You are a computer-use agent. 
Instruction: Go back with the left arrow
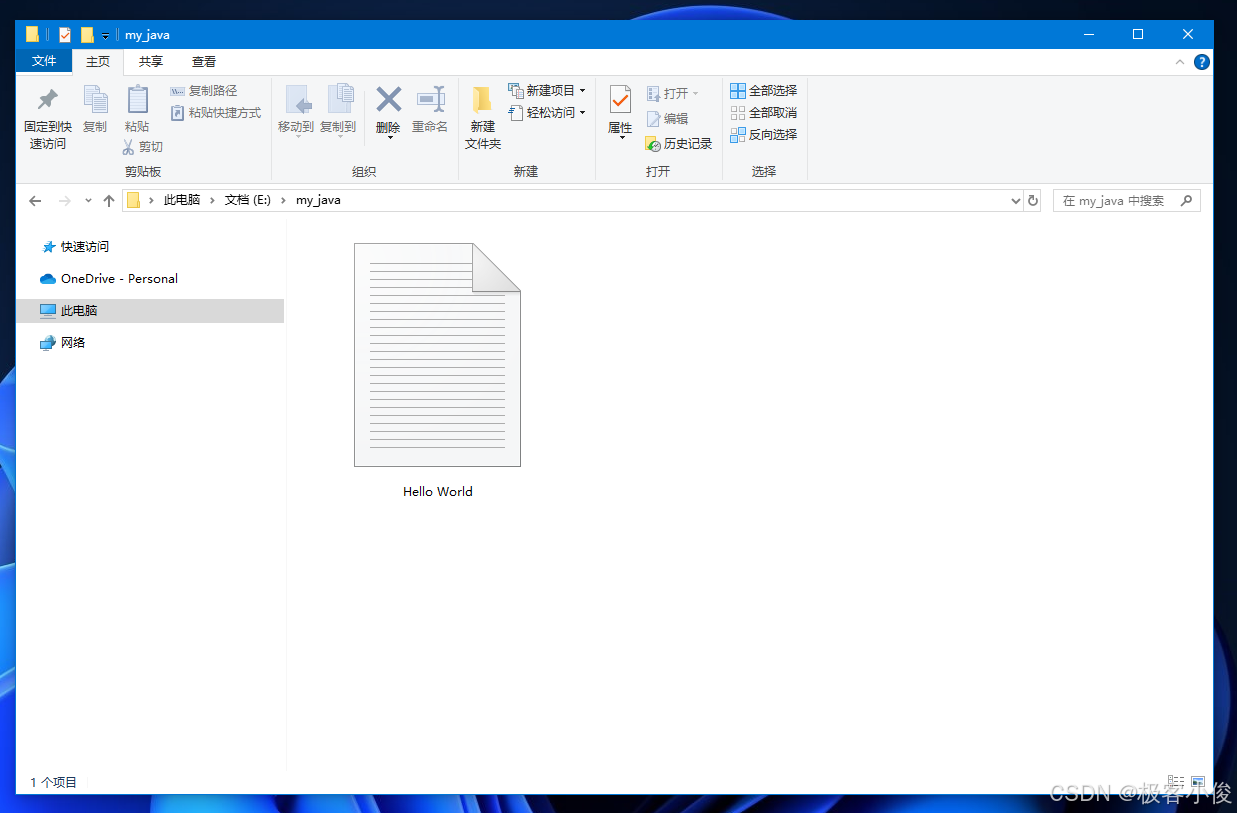click(35, 200)
